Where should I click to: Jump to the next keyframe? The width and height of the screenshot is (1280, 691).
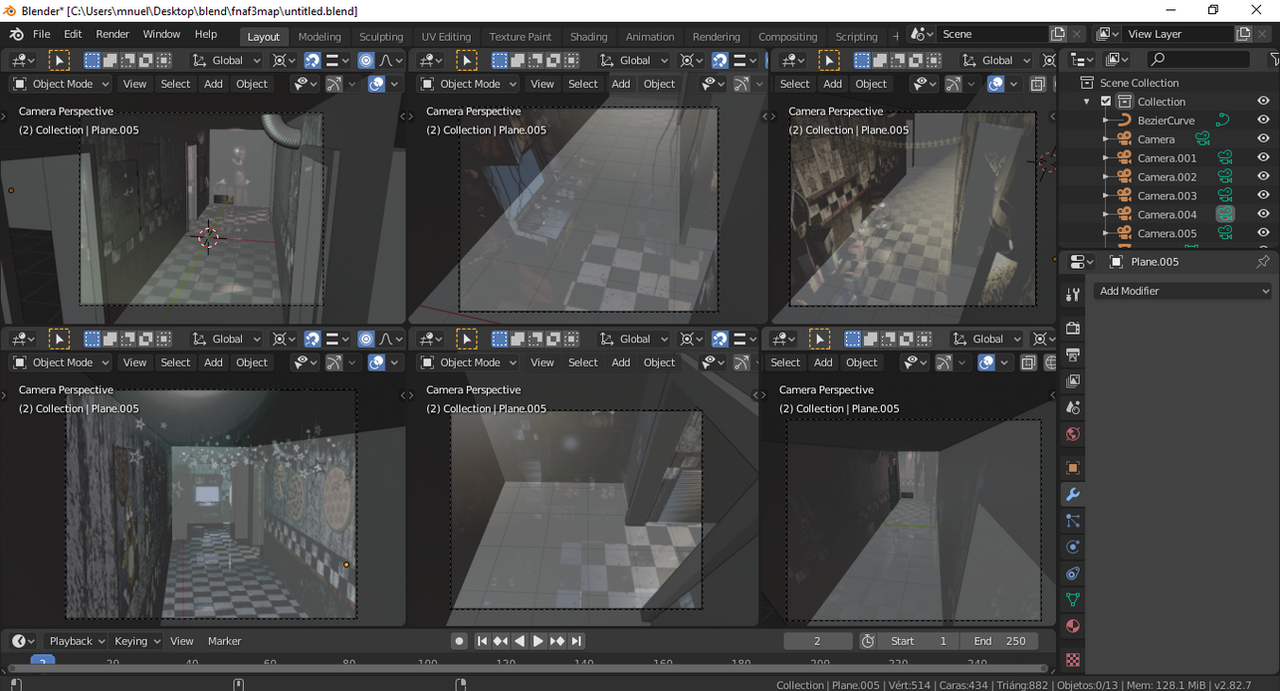click(x=557, y=641)
